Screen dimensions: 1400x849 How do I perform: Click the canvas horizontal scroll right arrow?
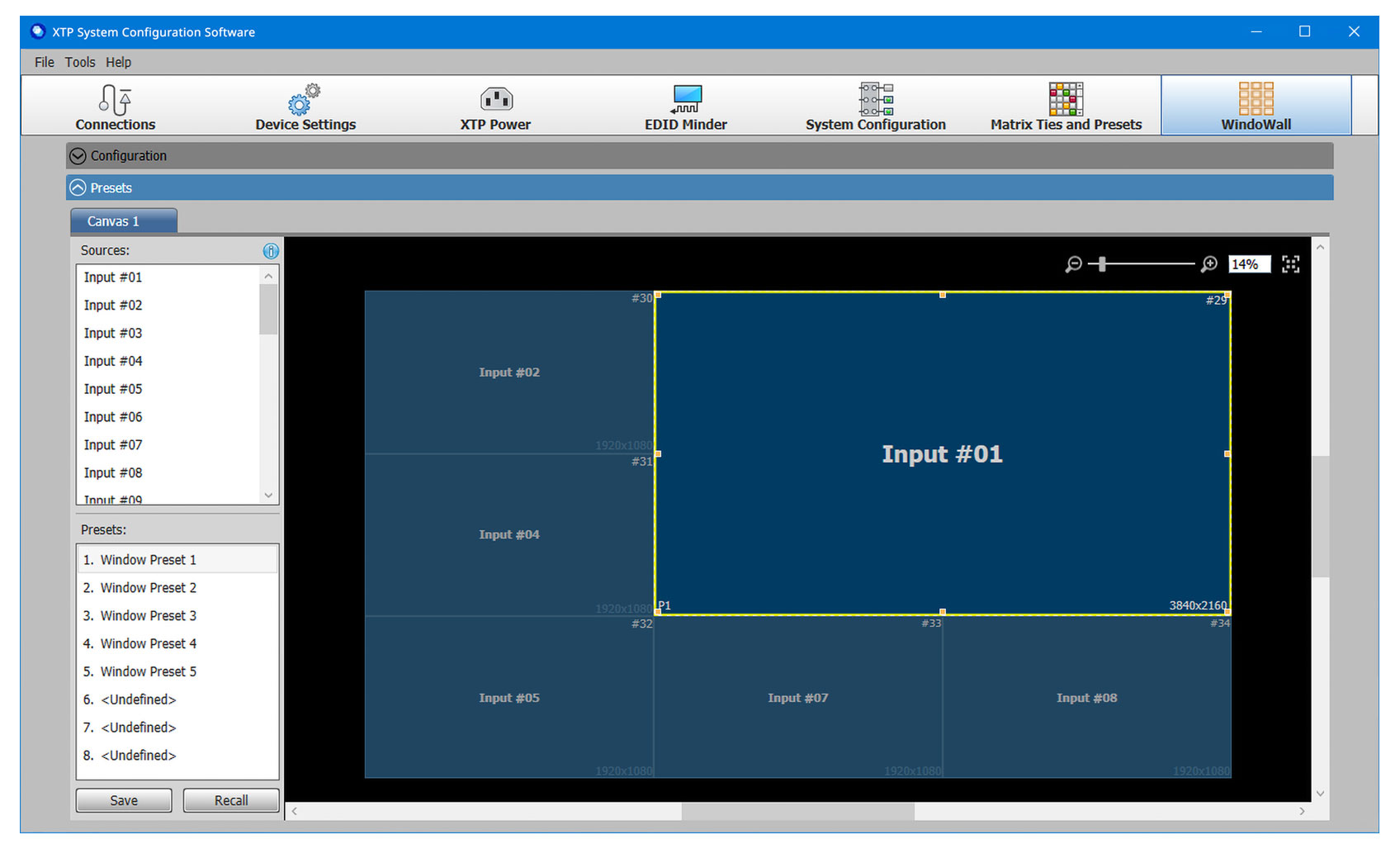coord(1303,812)
